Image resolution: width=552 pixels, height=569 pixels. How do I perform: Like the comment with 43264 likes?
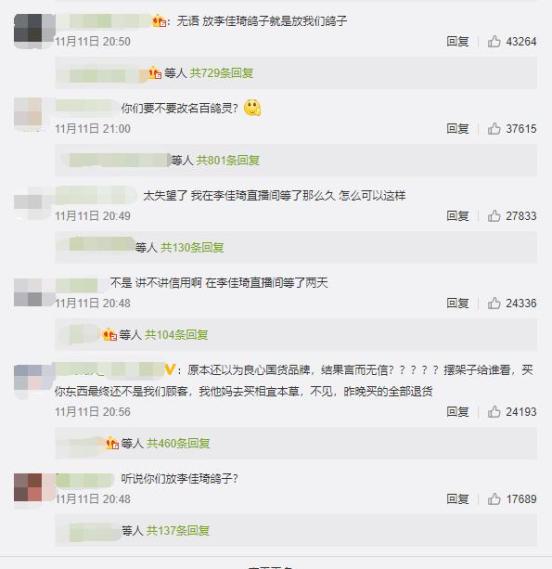[494, 41]
